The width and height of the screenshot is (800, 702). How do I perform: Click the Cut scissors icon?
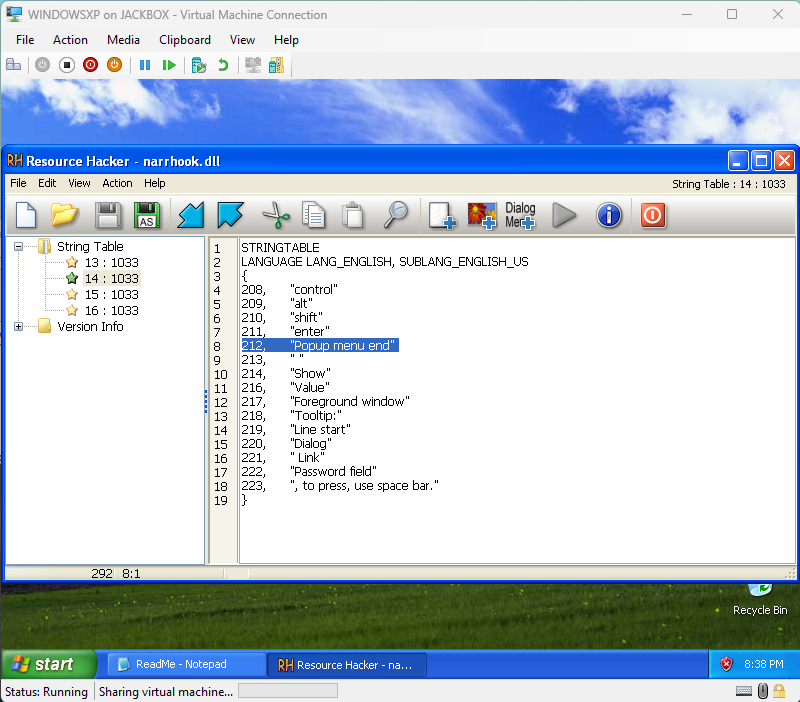(x=274, y=215)
